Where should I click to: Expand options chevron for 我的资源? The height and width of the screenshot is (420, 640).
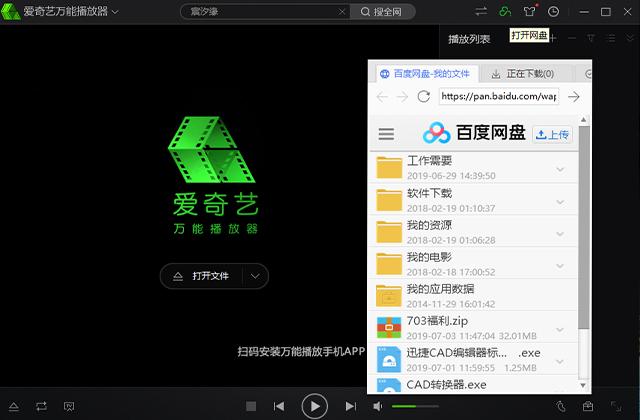[x=560, y=234]
